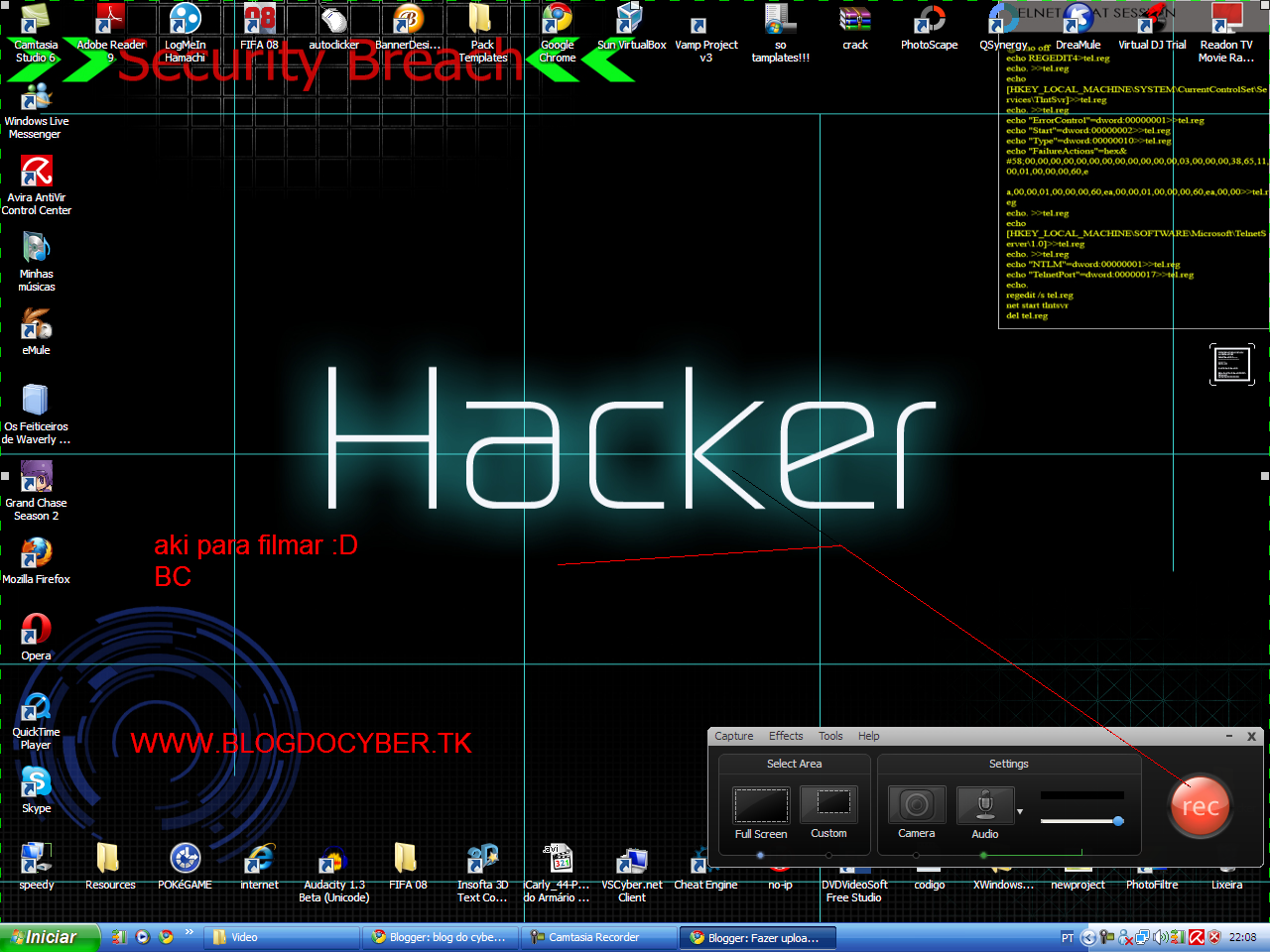Screen dimensions: 1270x952
Task: Open Readon TV Movie Radio icon
Action: [x=1226, y=33]
